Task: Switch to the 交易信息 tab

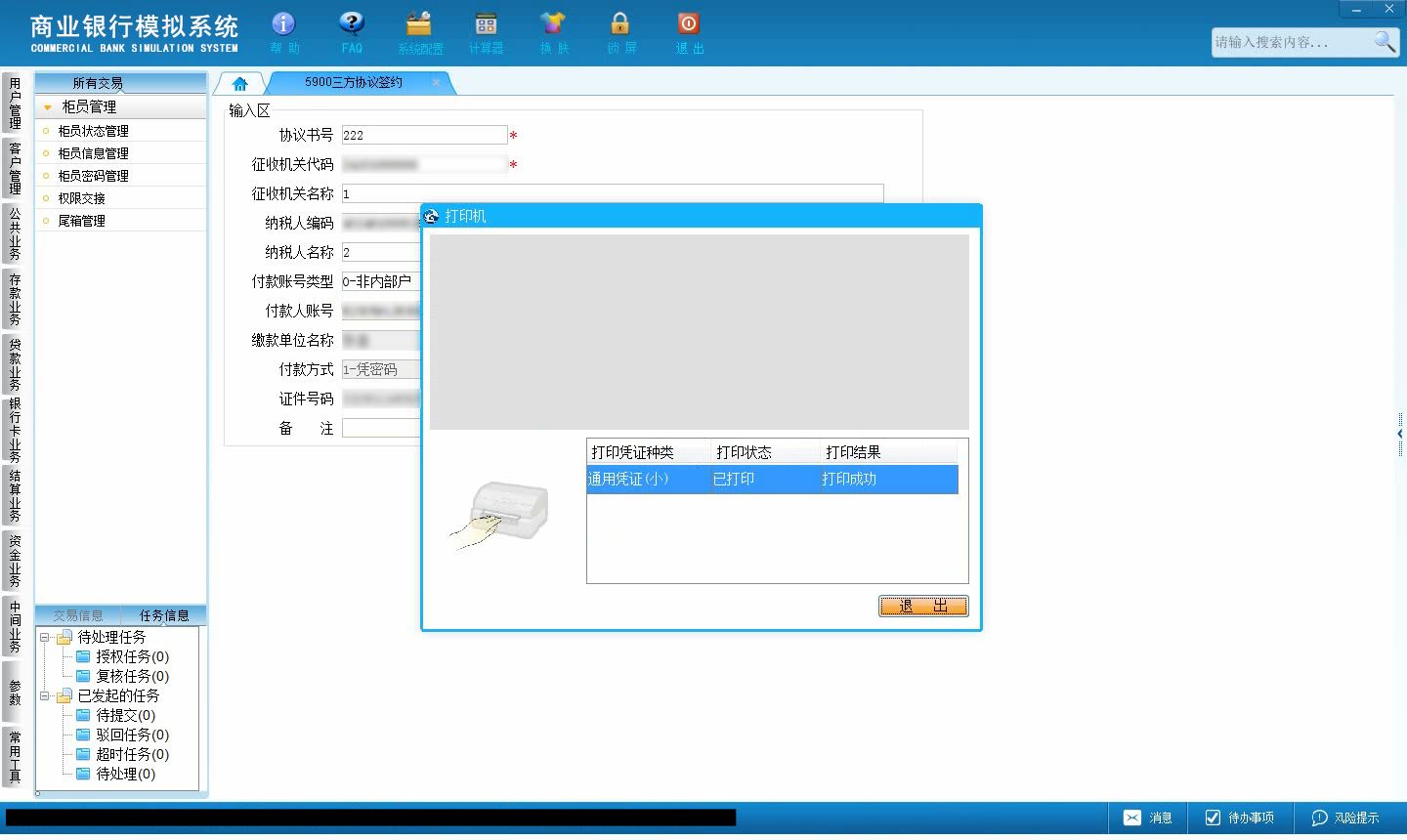Action: click(x=78, y=615)
